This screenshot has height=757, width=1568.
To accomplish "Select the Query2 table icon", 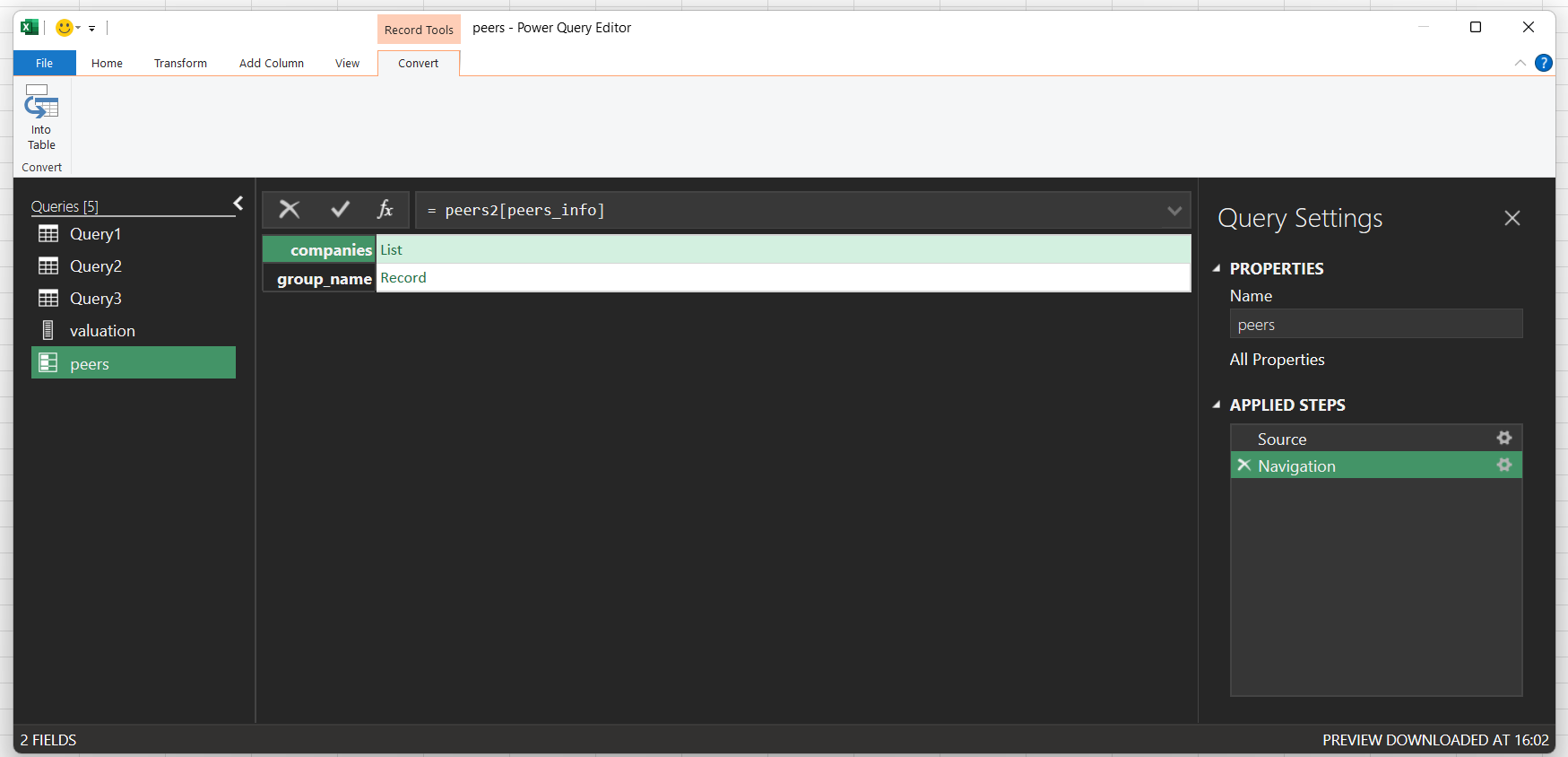I will tap(48, 266).
